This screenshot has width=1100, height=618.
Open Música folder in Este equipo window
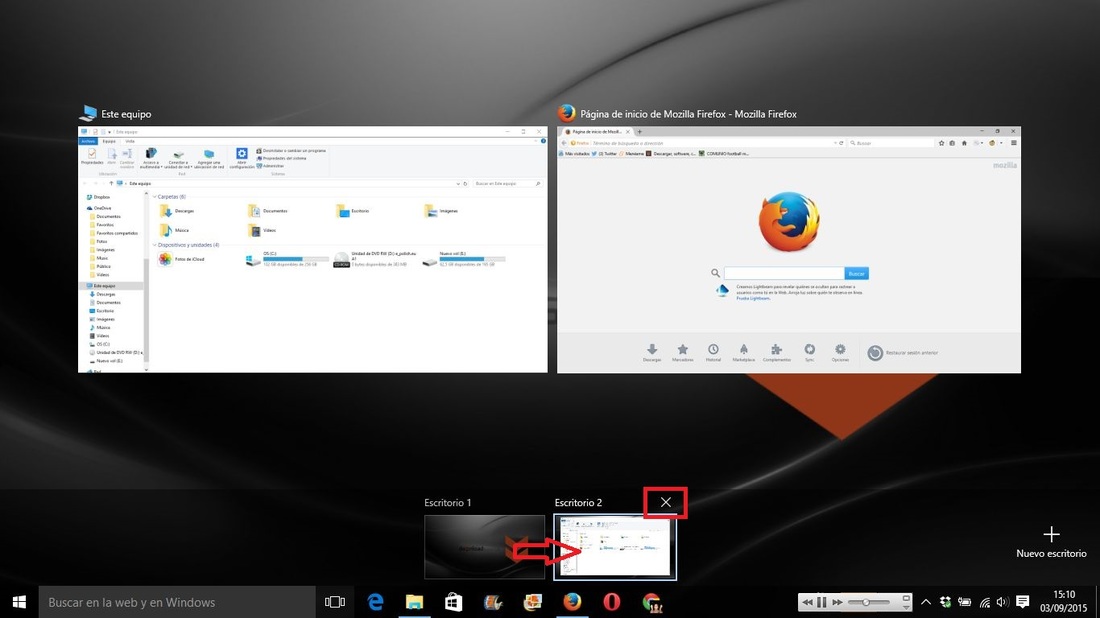pyautogui.click(x=174, y=230)
